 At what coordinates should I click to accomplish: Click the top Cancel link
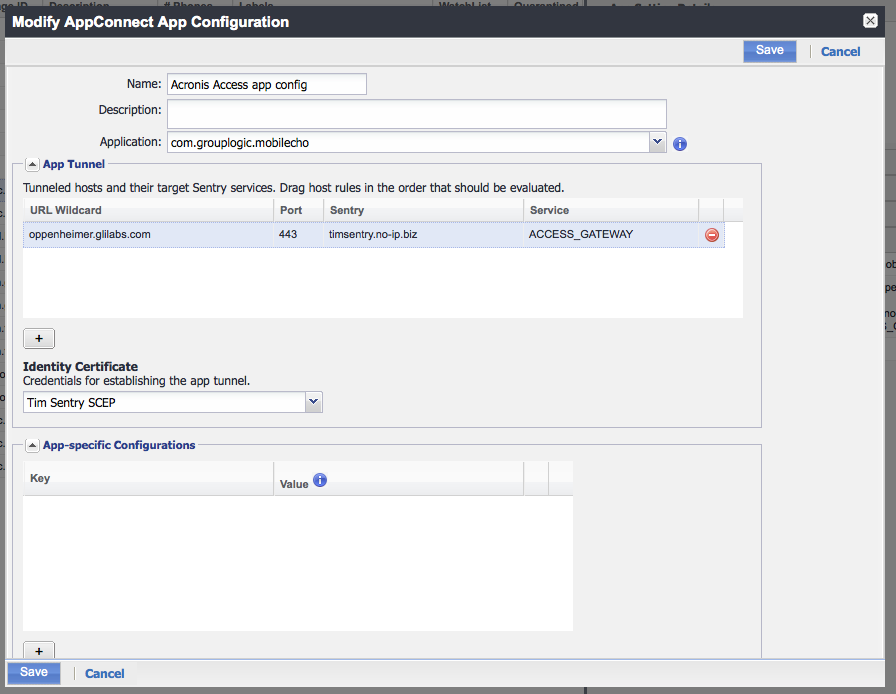coord(840,52)
